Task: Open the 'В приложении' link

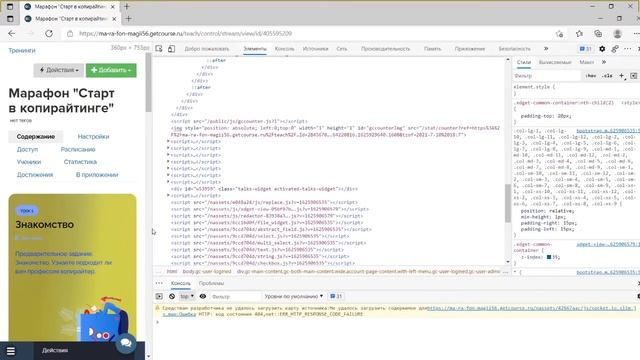Action: pyautogui.click(x=97, y=174)
